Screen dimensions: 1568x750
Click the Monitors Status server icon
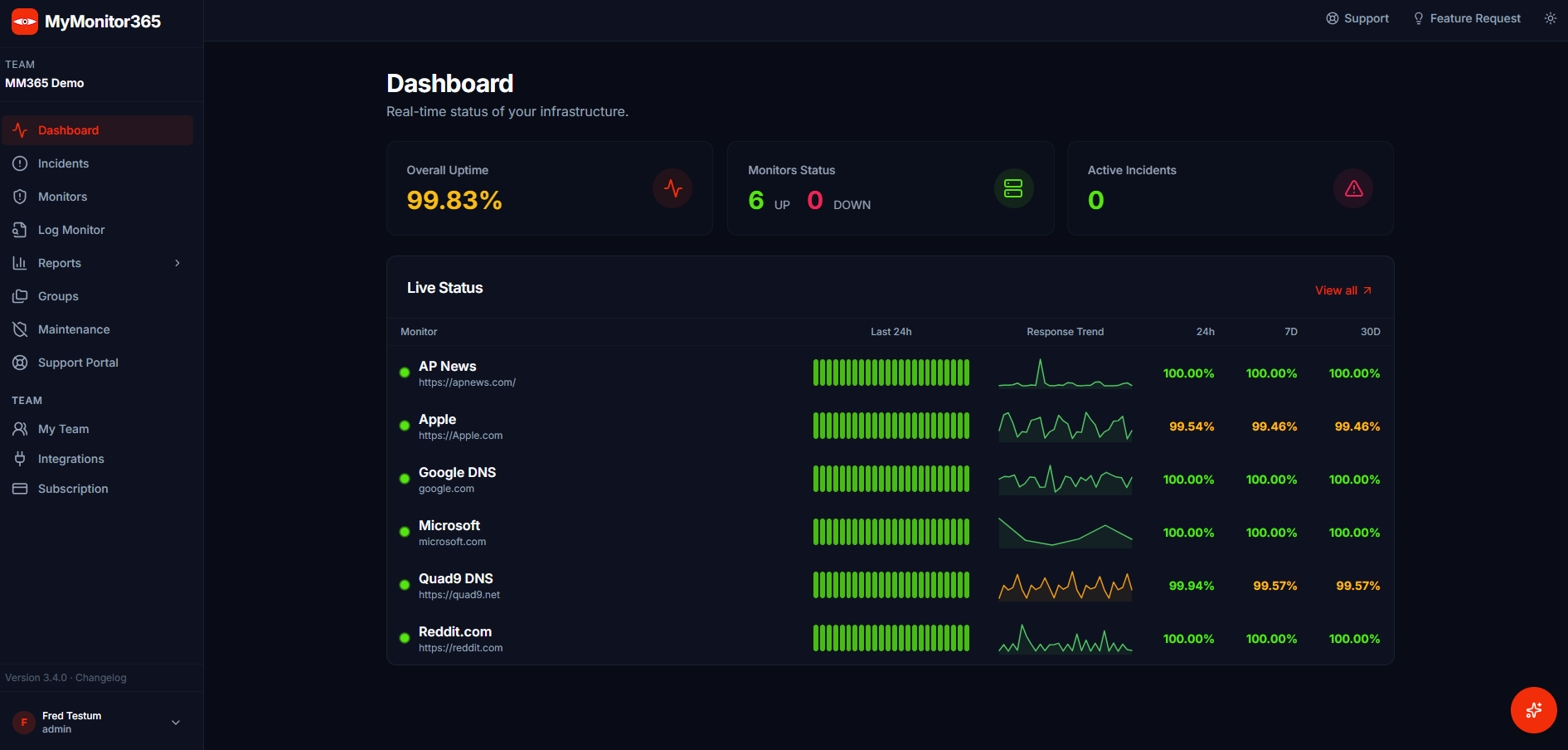click(1013, 188)
